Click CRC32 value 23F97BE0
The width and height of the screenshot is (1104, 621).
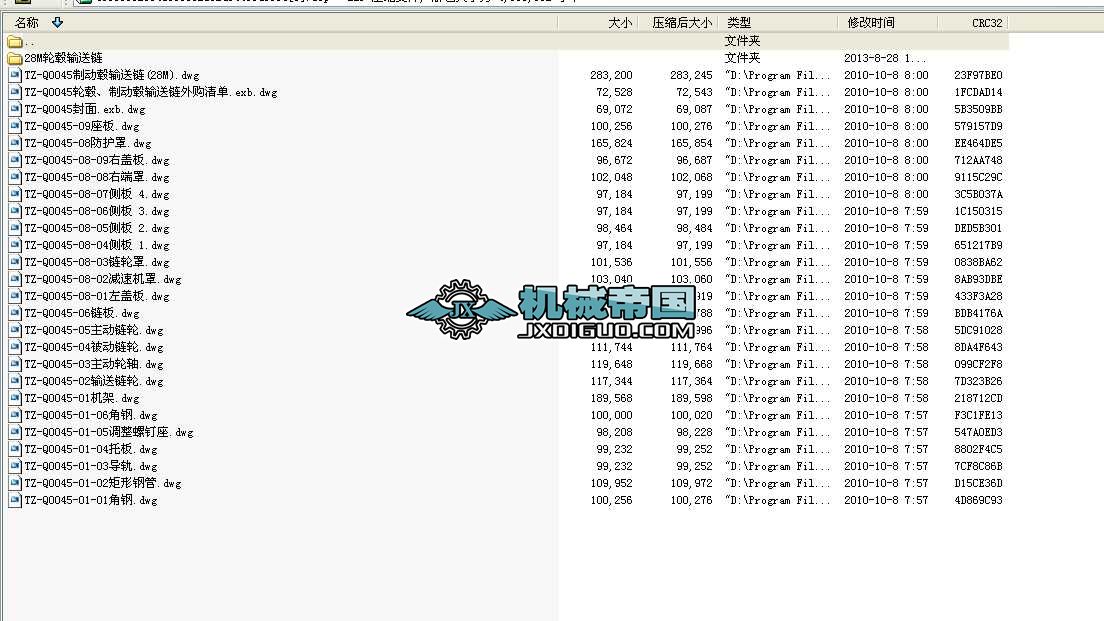(x=978, y=75)
